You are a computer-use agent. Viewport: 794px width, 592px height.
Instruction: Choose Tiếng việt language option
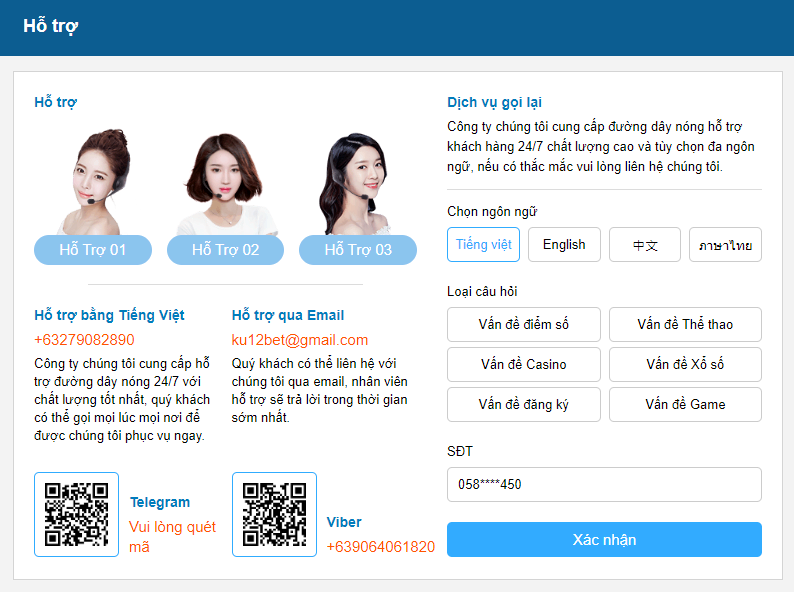[x=483, y=245]
